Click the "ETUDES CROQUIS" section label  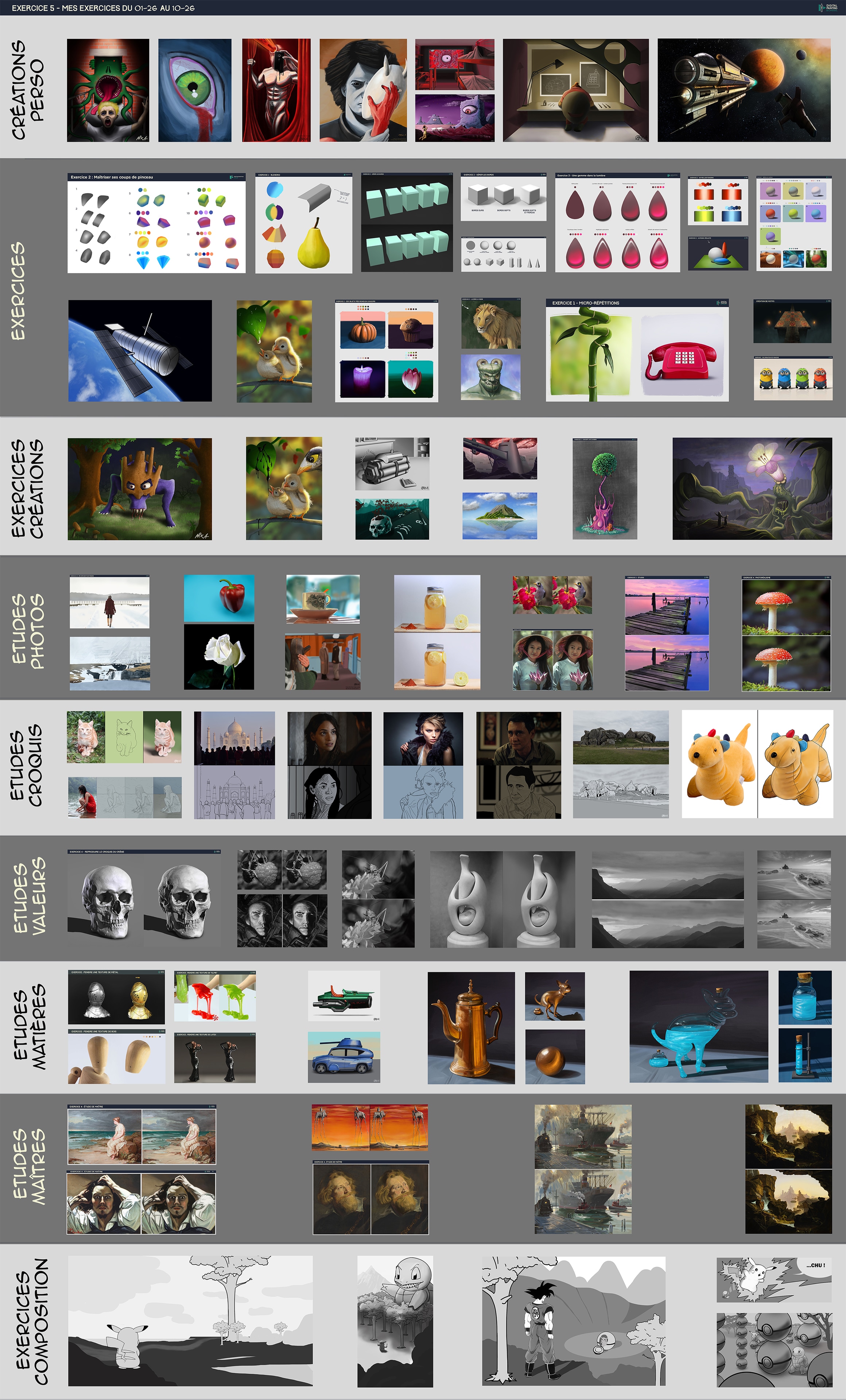click(x=27, y=765)
